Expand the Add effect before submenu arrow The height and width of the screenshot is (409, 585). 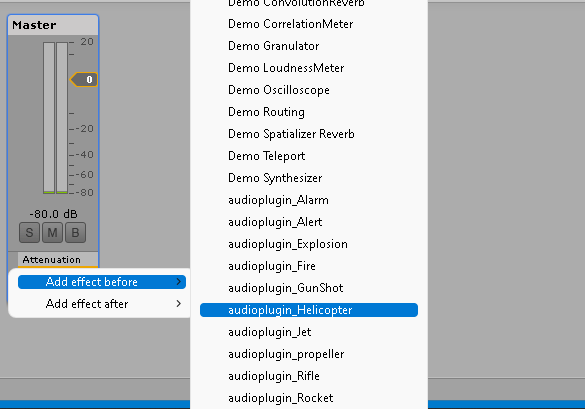click(x=178, y=282)
